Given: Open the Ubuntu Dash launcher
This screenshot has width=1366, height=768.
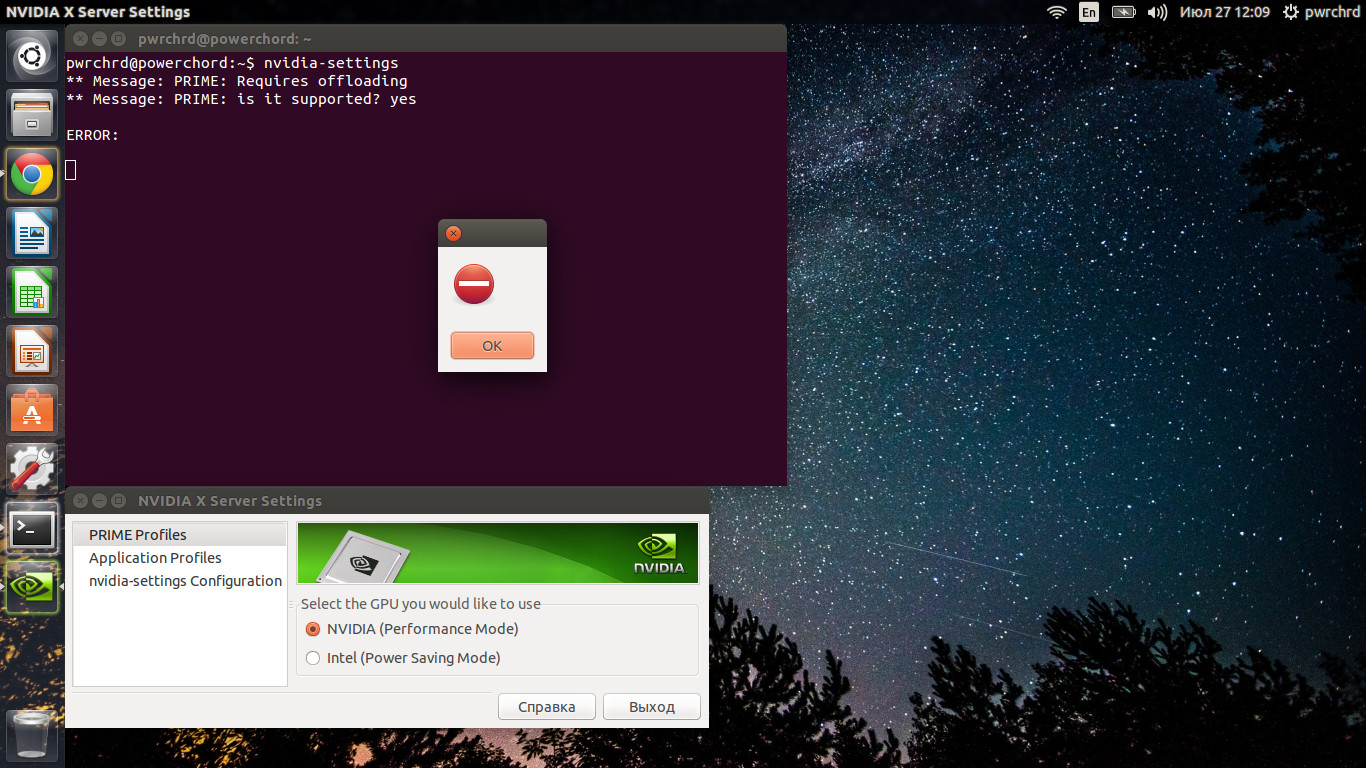Looking at the screenshot, I should [x=32, y=56].
